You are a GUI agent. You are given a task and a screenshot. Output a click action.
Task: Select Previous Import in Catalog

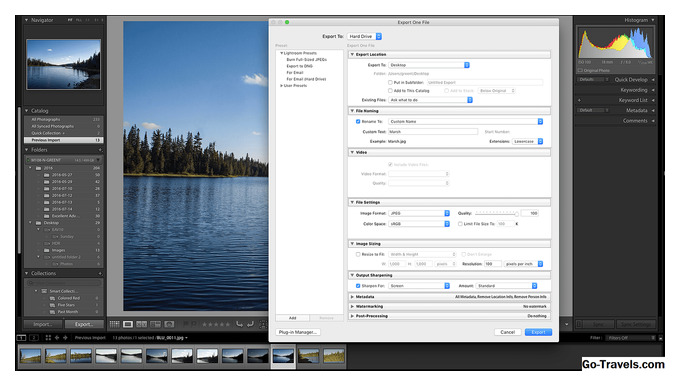tap(64, 140)
